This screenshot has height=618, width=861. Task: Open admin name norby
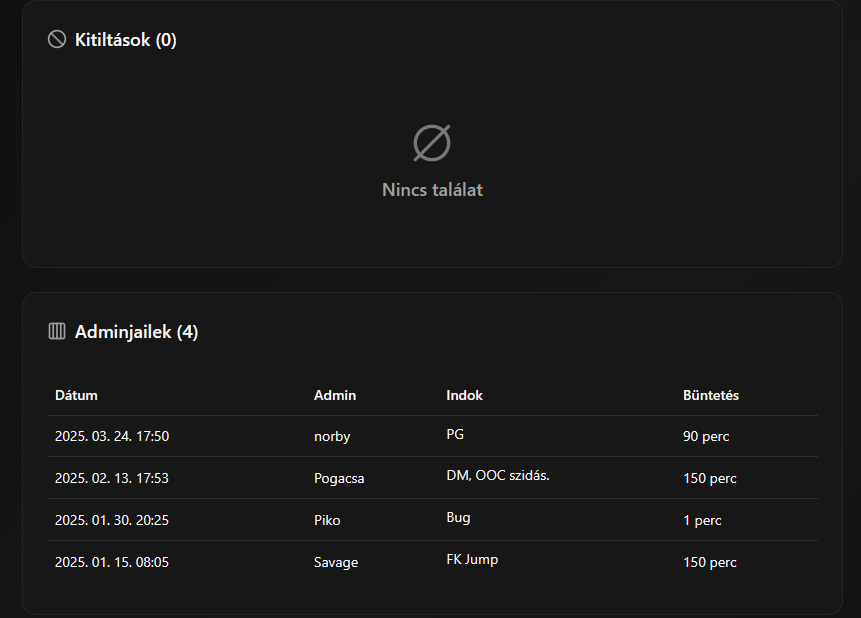coord(332,437)
